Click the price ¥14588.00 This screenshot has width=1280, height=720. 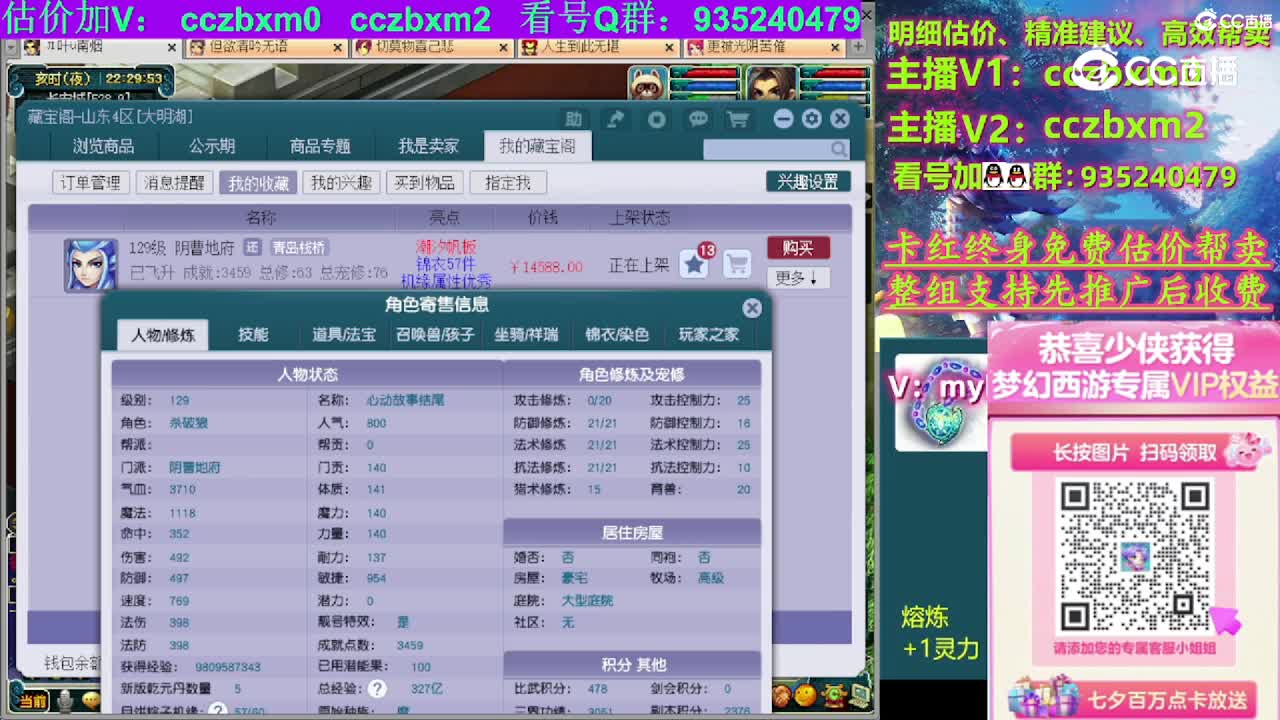click(x=546, y=267)
